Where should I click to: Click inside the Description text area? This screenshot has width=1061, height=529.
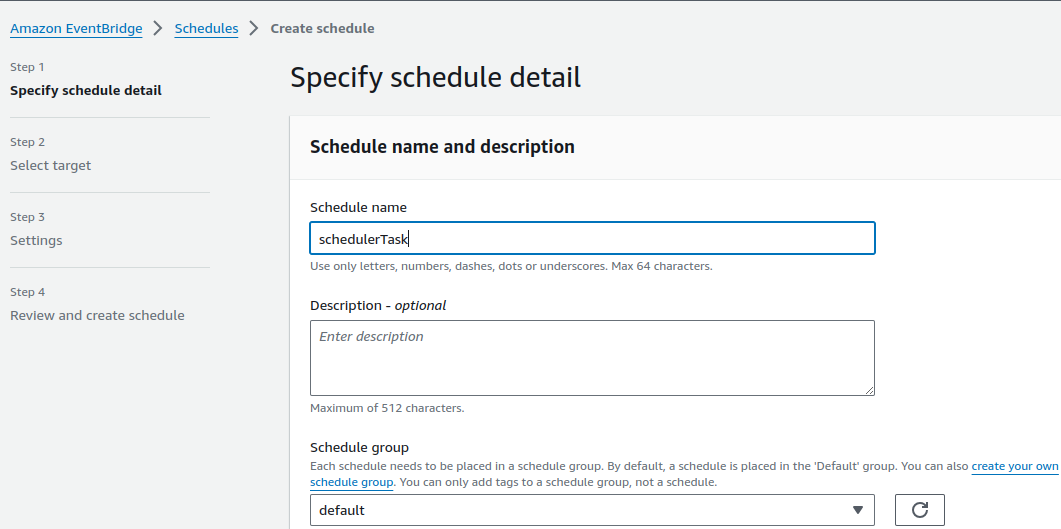(x=592, y=357)
